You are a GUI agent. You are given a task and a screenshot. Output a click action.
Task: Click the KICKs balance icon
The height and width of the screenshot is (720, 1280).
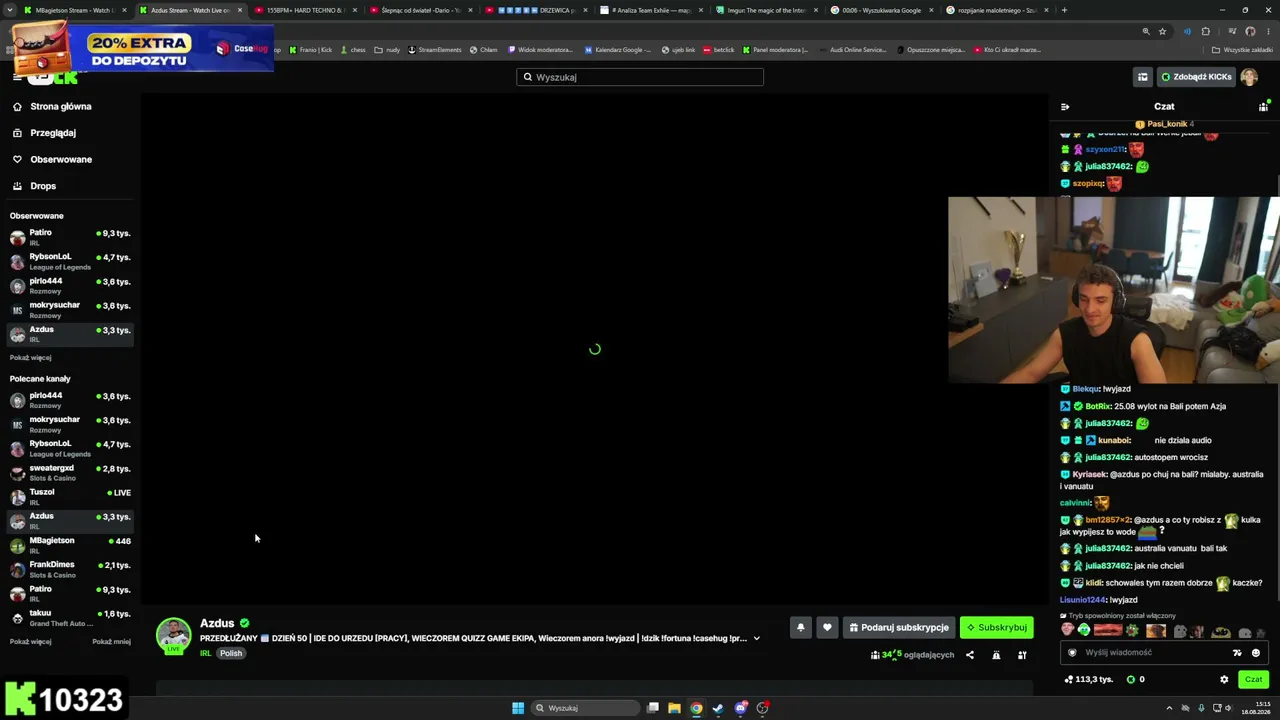pyautogui.click(x=1131, y=679)
